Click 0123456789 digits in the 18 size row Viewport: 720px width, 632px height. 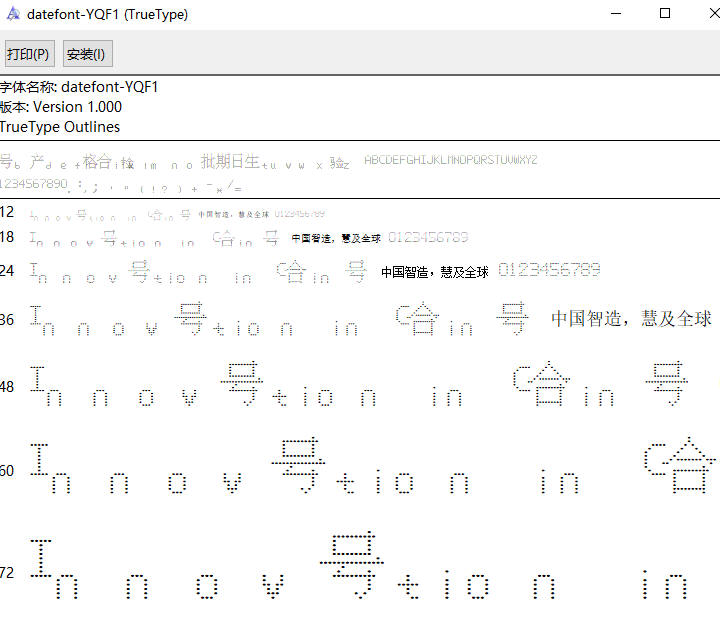(428, 237)
